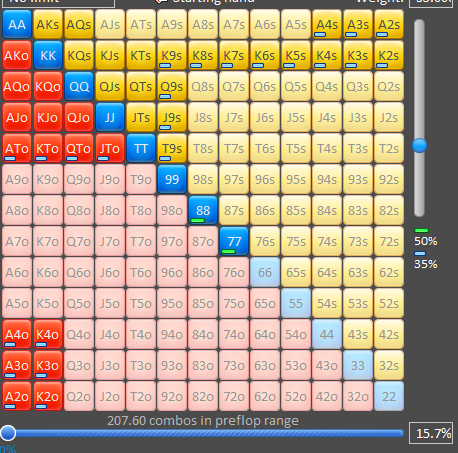Open the No limit dropdown

pyautogui.click(x=57, y=3)
